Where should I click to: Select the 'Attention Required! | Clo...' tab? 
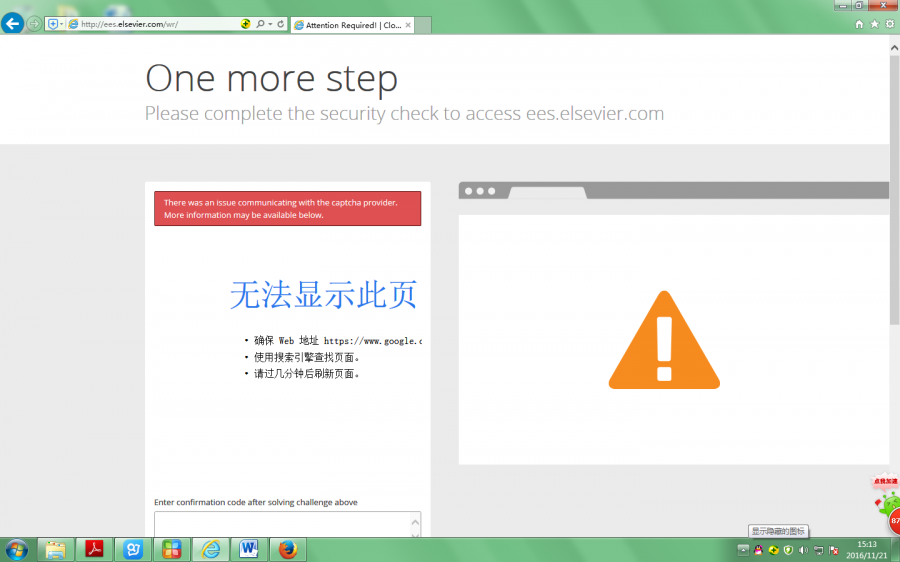[x=352, y=25]
